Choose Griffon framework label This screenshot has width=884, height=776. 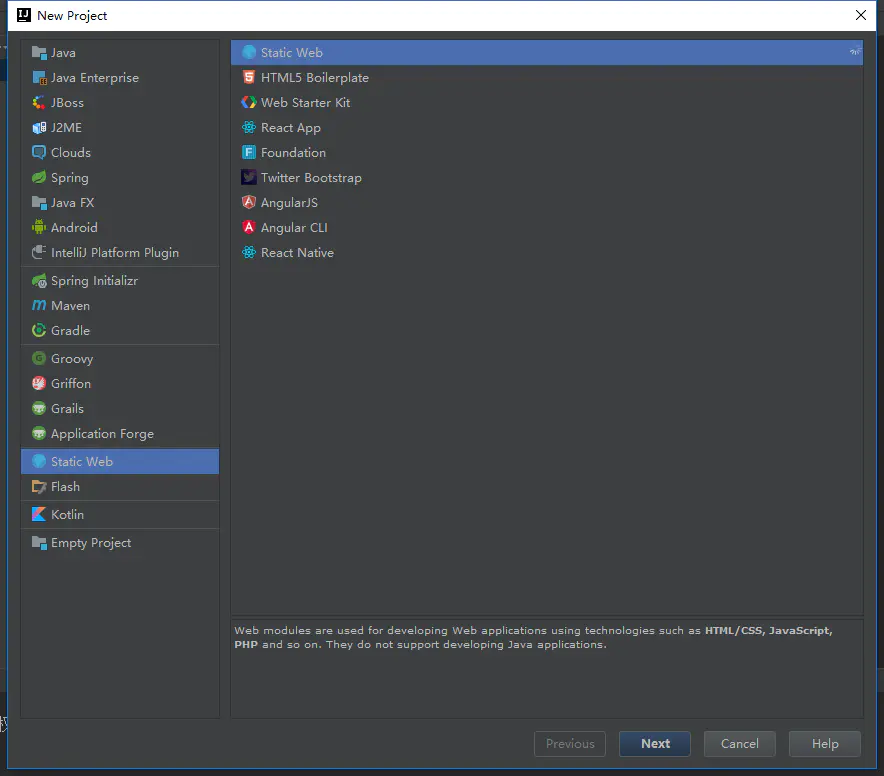coord(70,383)
